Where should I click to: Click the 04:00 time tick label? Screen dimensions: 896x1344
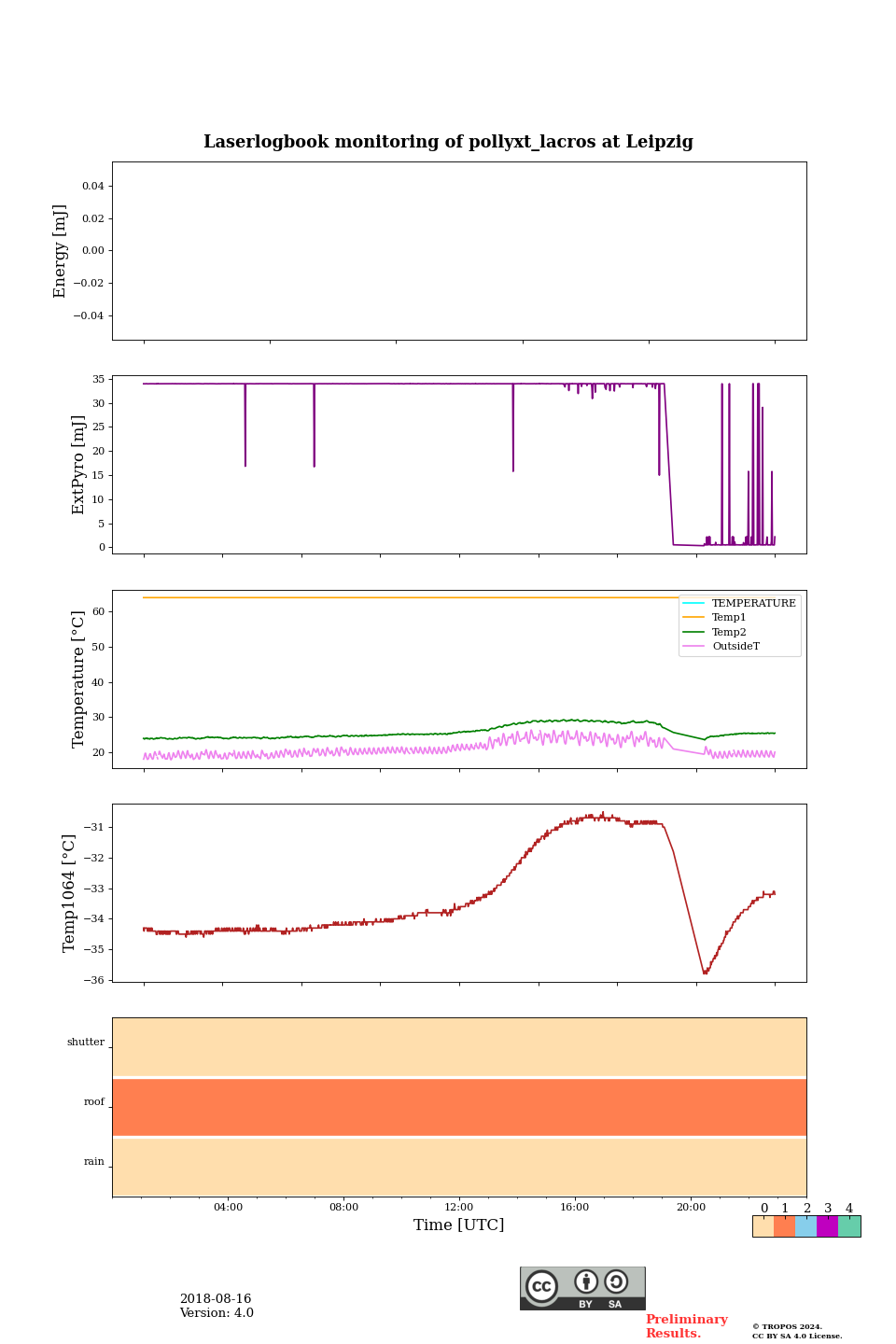coord(228,1208)
